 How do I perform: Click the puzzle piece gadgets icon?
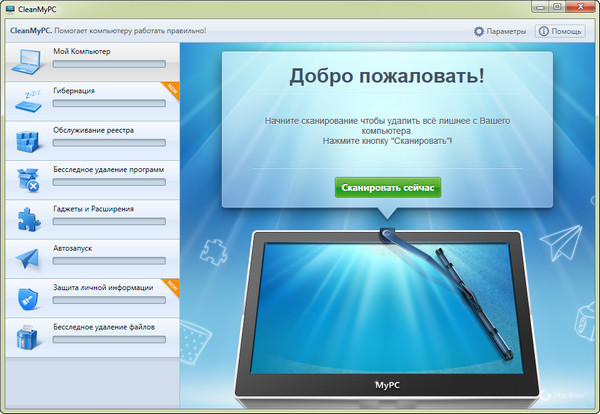click(29, 220)
